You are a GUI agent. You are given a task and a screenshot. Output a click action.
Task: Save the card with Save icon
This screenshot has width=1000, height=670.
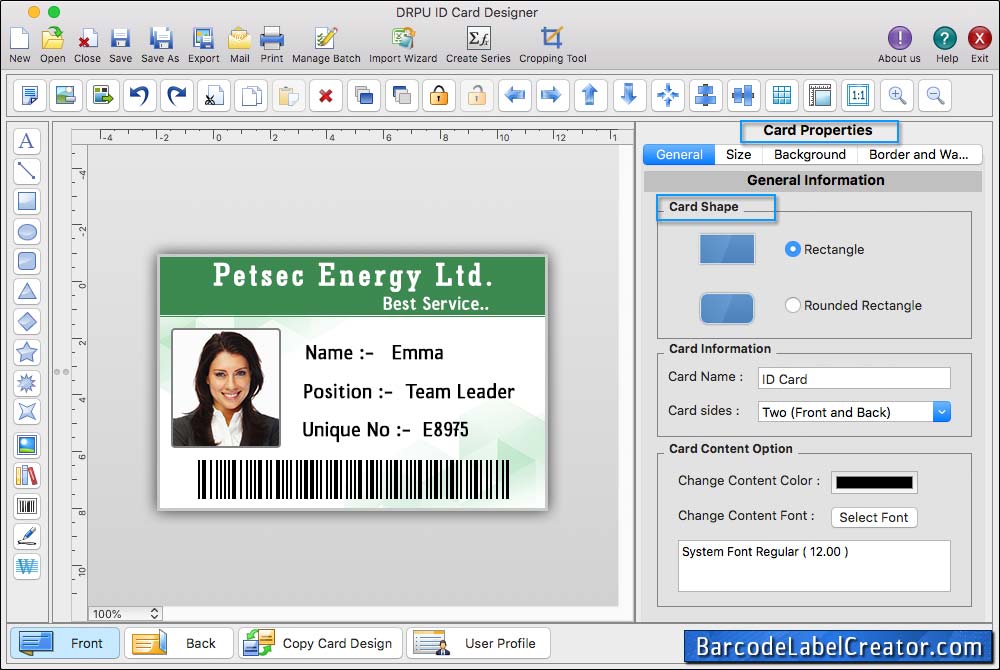pyautogui.click(x=120, y=45)
